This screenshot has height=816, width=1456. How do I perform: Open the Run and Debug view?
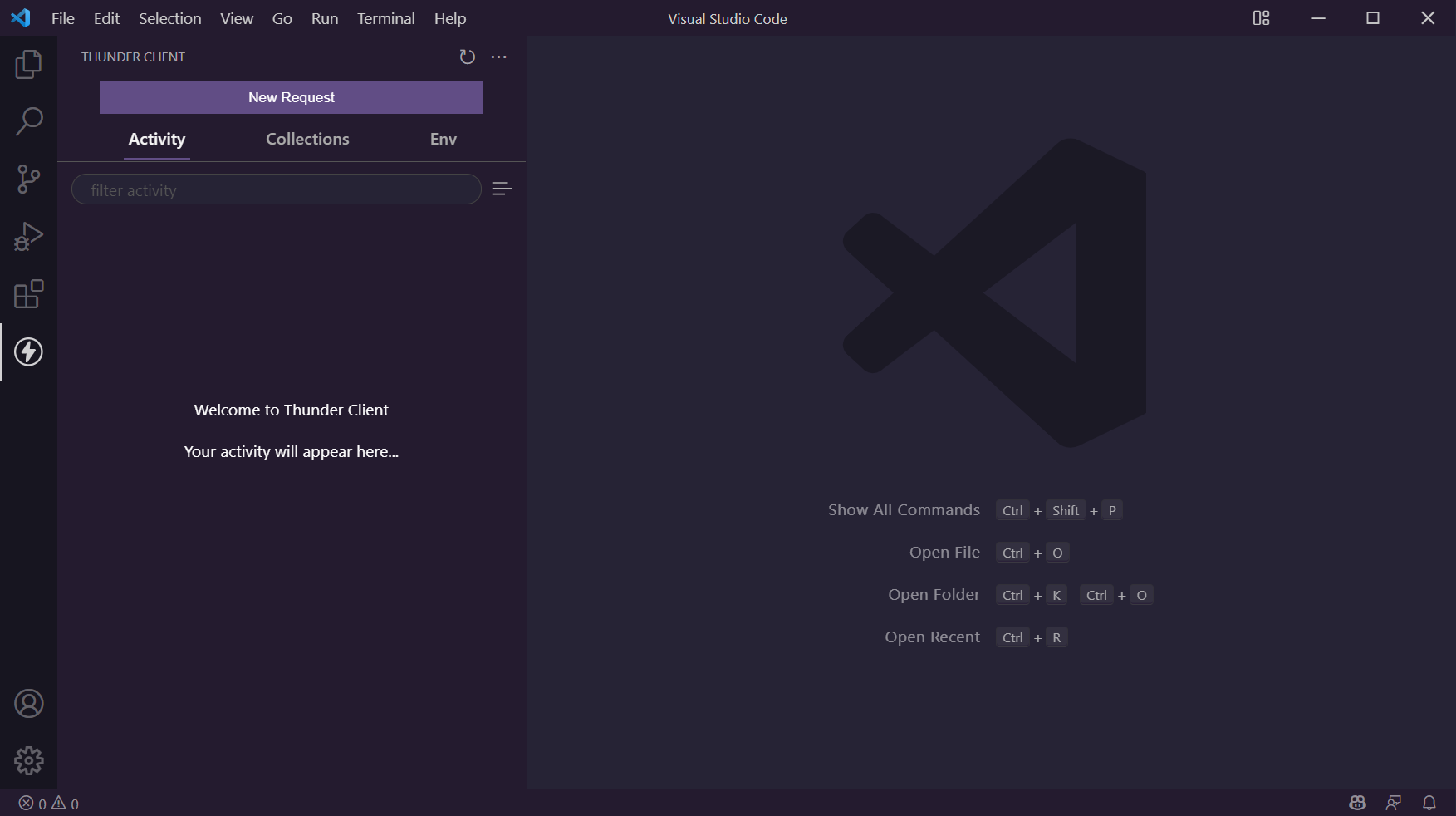pos(28,236)
